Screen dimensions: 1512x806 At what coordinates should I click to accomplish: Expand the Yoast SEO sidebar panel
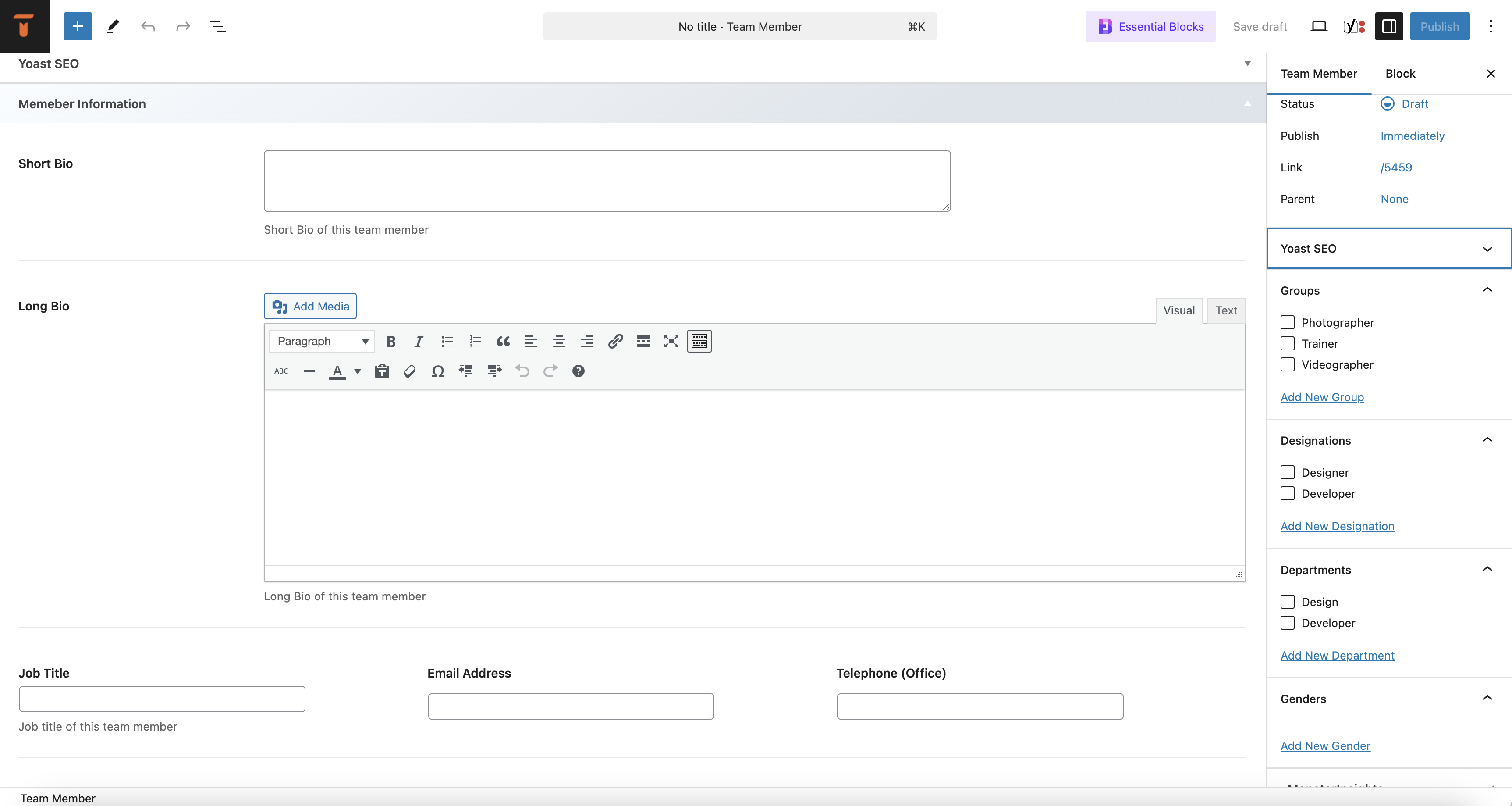click(x=1389, y=249)
